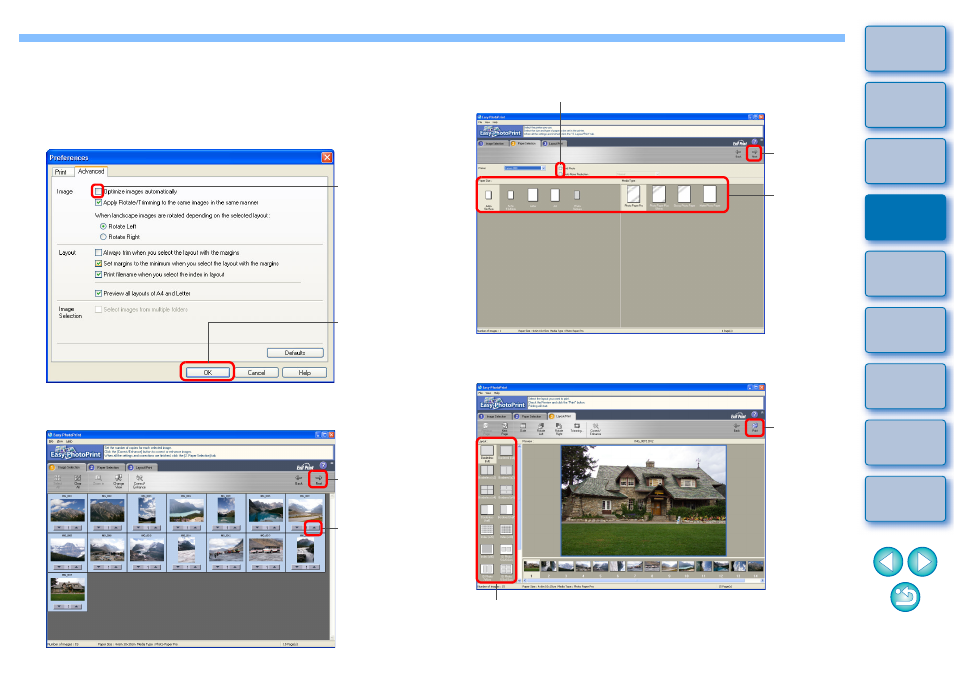Toggle Always trim when selecting layout checkbox
Screen dimensions: 954x674
pyautogui.click(x=98, y=252)
